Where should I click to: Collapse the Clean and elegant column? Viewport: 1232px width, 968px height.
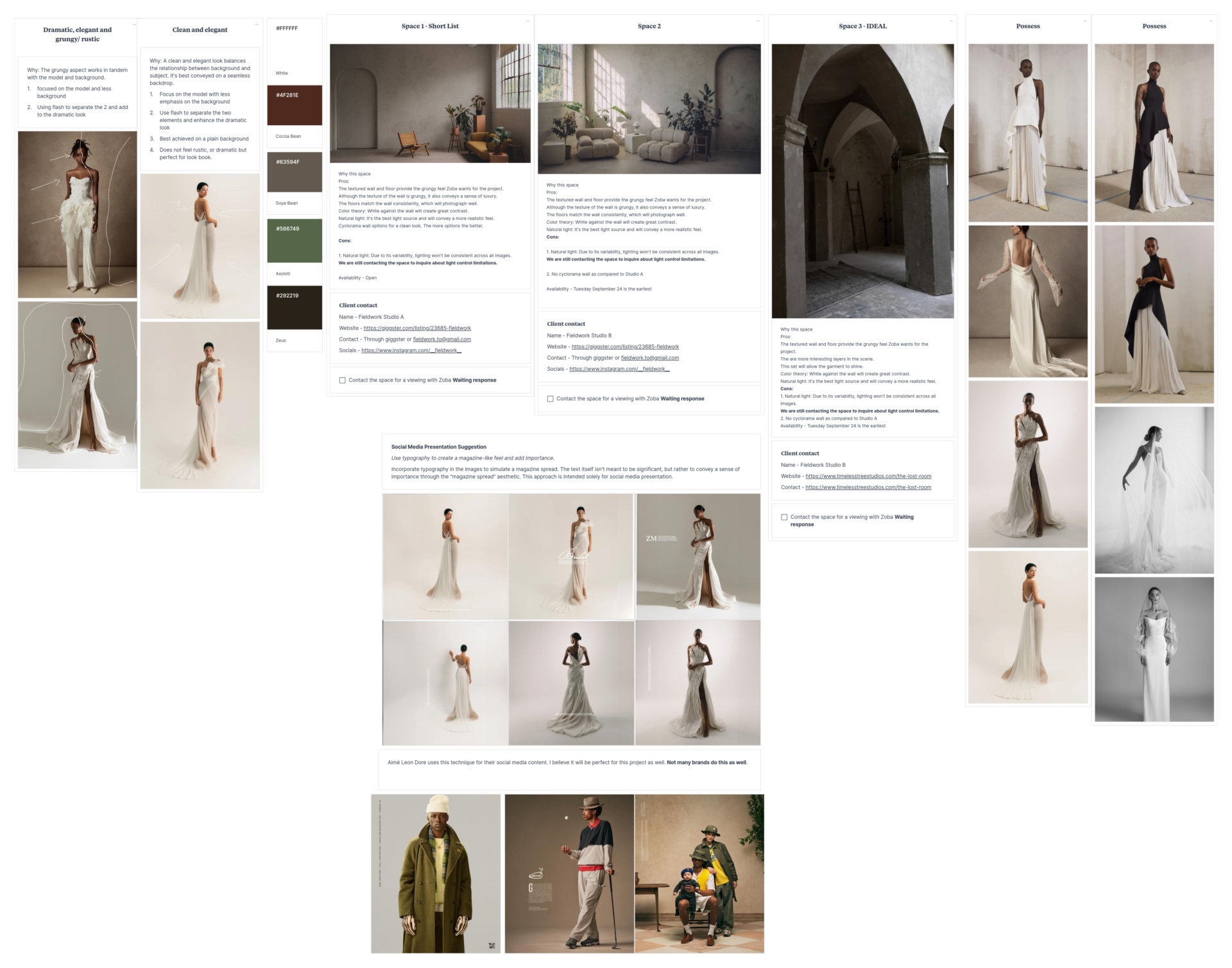(257, 24)
